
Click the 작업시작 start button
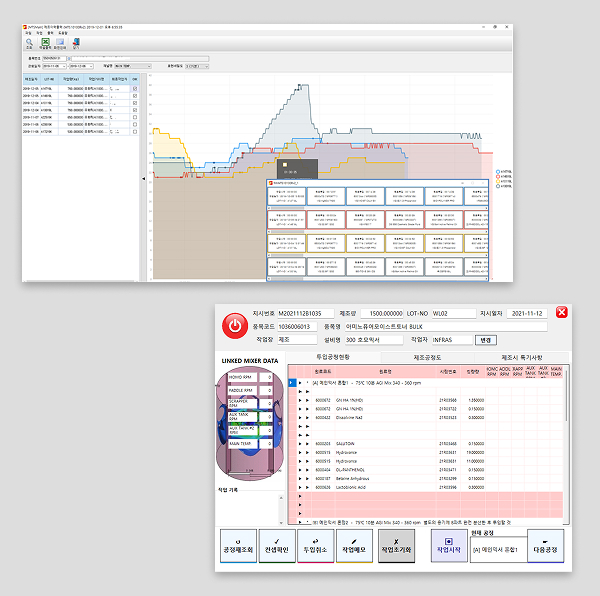pos(446,548)
